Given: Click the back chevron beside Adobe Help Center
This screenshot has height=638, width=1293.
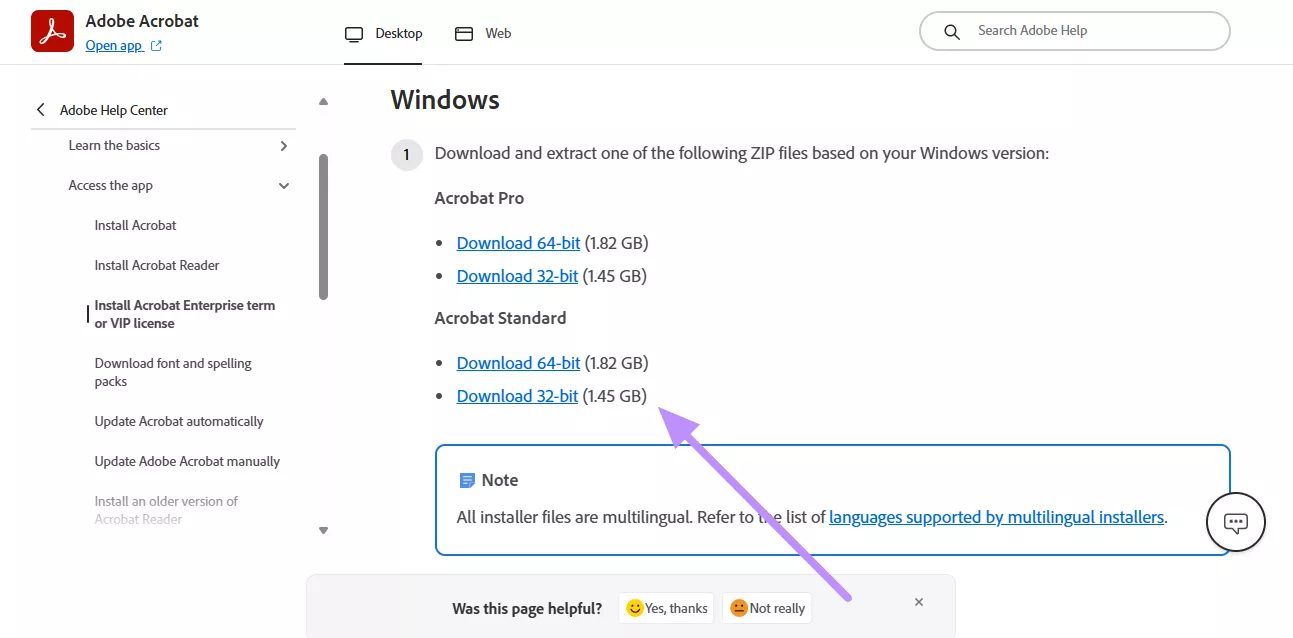Looking at the screenshot, I should pyautogui.click(x=40, y=109).
